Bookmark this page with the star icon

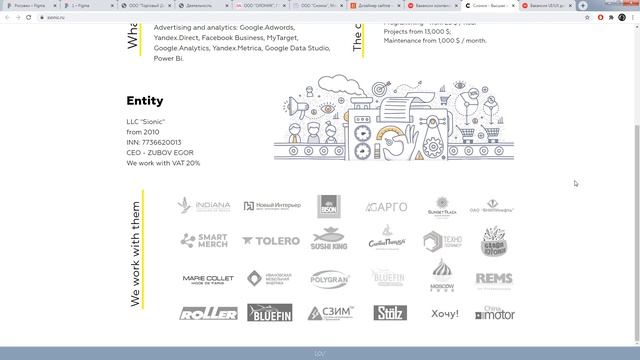click(587, 18)
